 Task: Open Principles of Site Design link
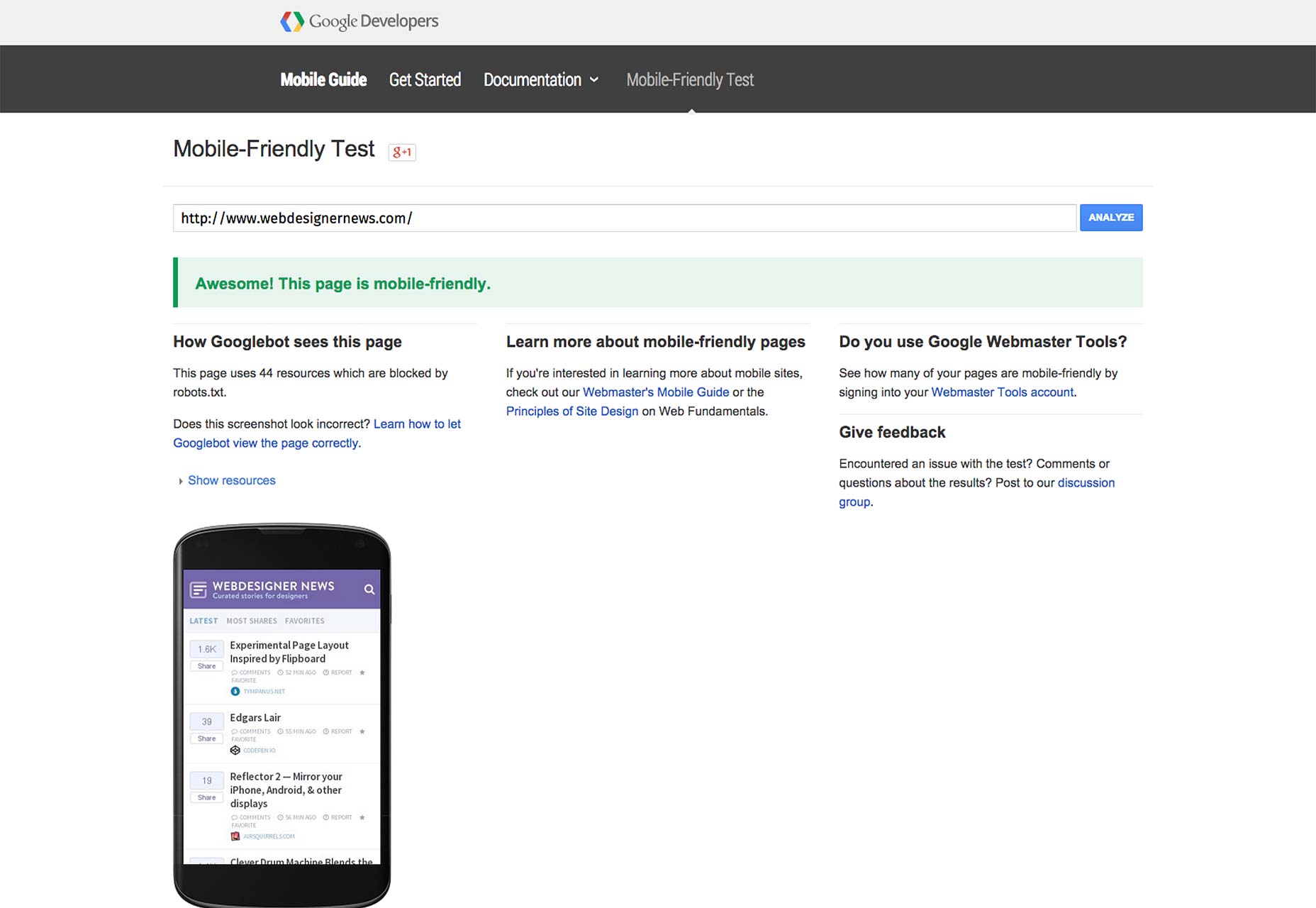(572, 411)
